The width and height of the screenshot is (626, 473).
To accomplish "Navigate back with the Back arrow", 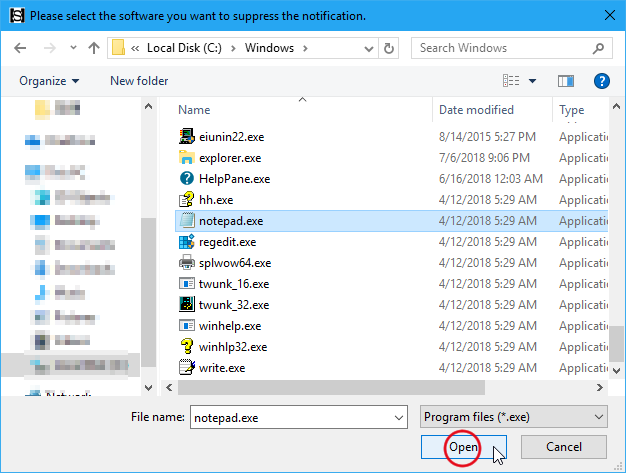I will coord(22,48).
